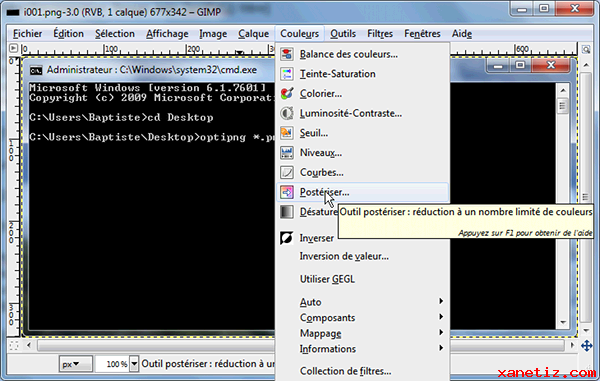Choose Balance des couleurs entry
This screenshot has height=381, width=600.
click(x=362, y=54)
